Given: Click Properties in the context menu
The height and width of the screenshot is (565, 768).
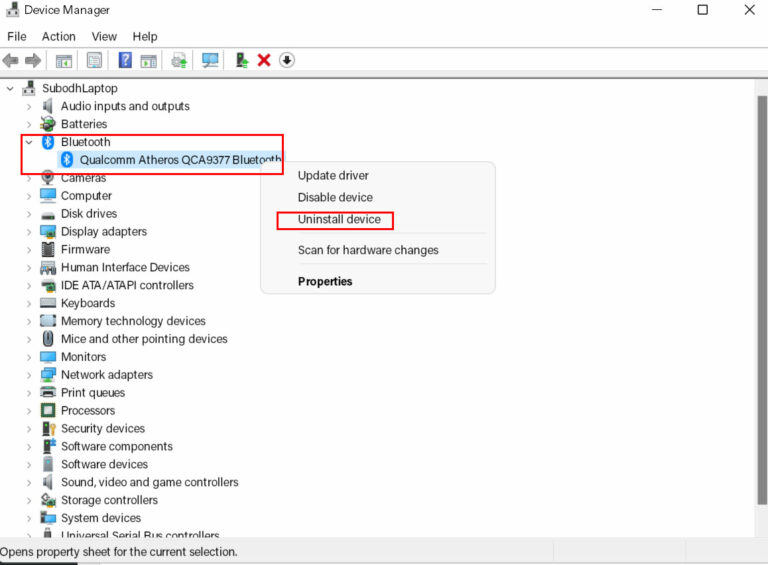Looking at the screenshot, I should click(325, 282).
